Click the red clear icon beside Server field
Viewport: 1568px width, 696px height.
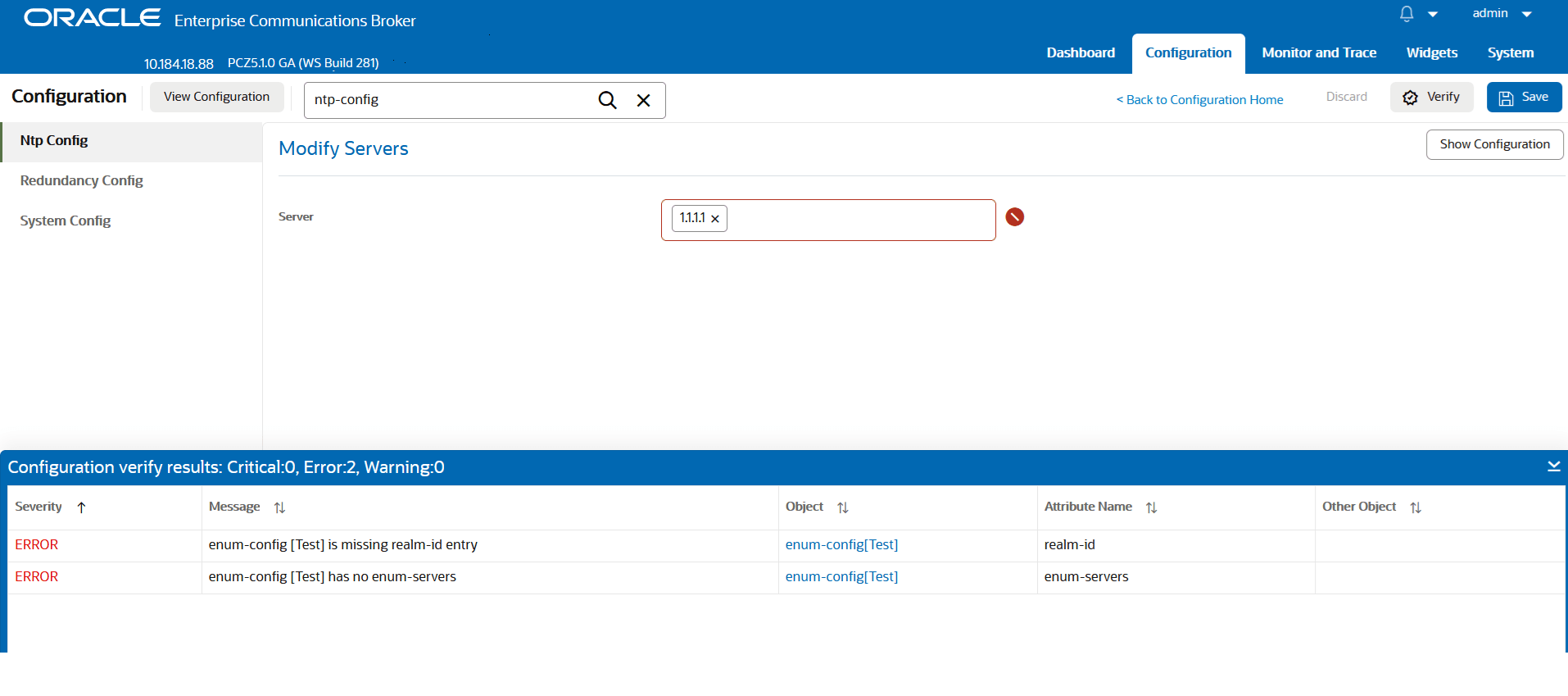[x=1015, y=216]
